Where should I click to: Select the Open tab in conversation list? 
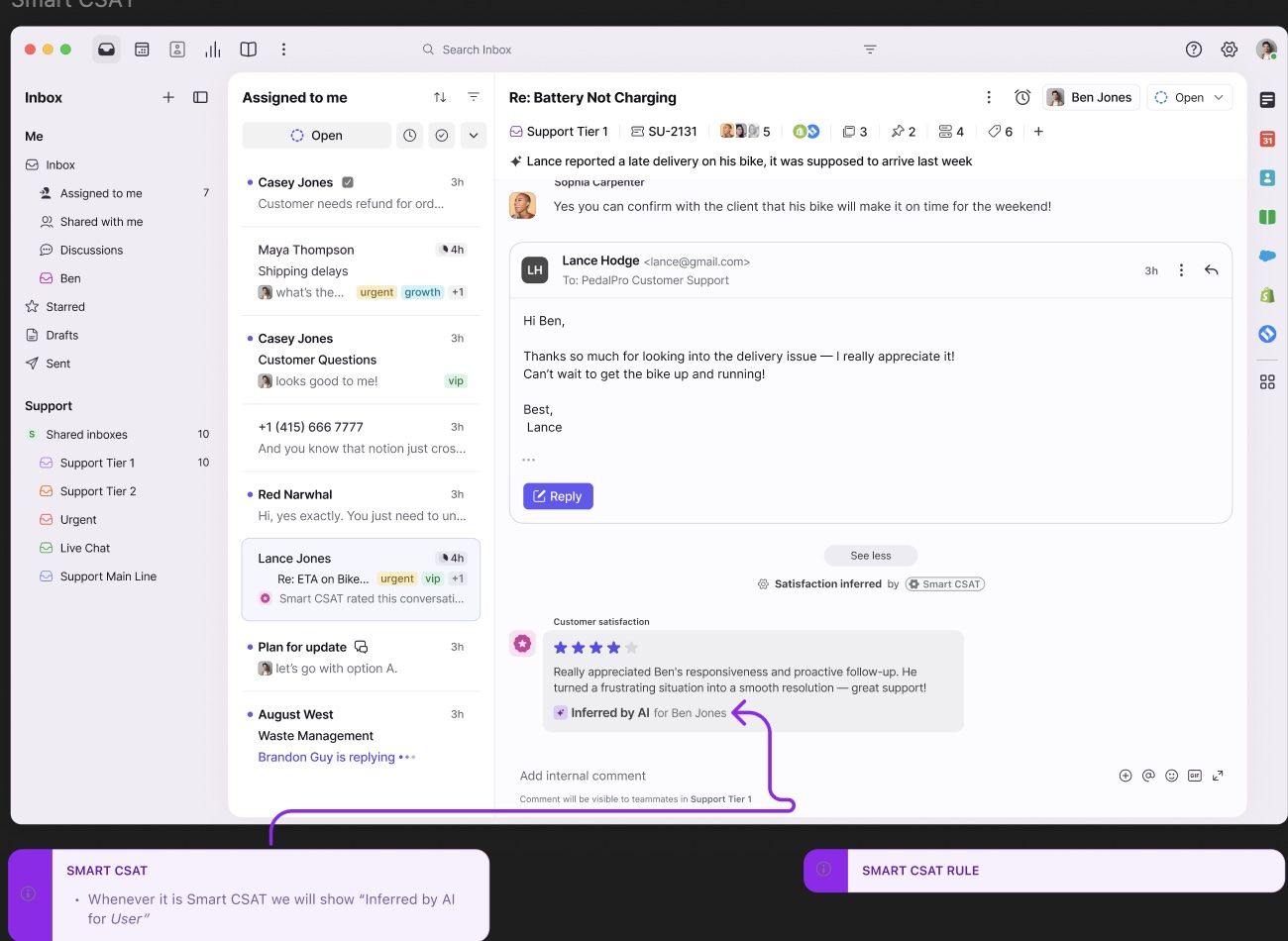317,136
